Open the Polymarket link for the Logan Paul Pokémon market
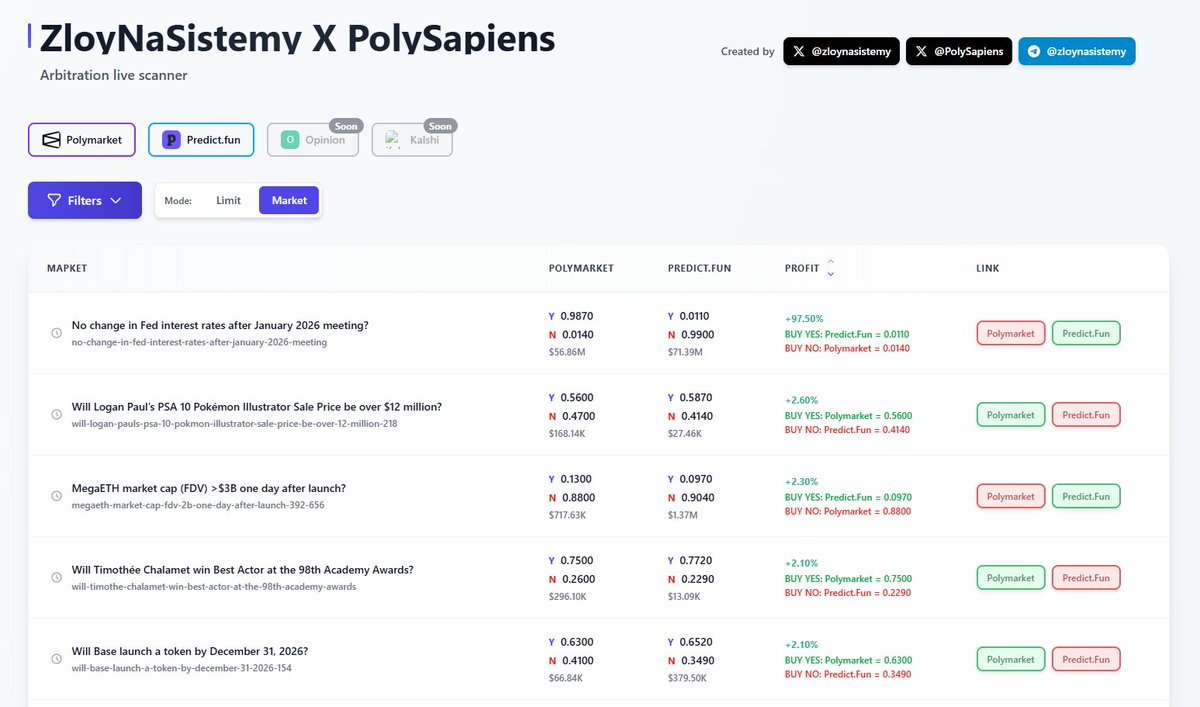 point(1011,415)
